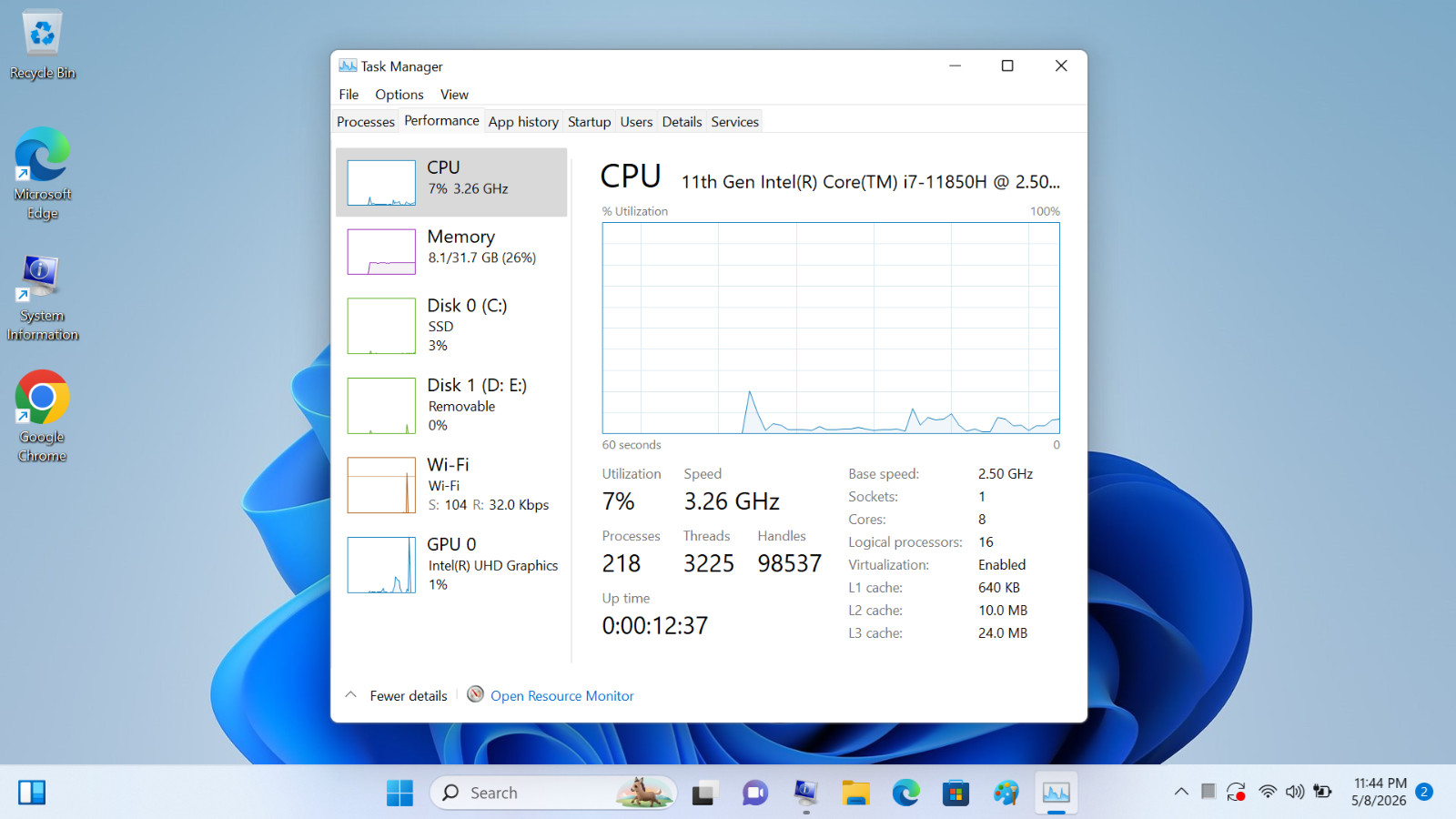
Task: Open Wi-Fi network tray icon
Action: pyautogui.click(x=1267, y=792)
